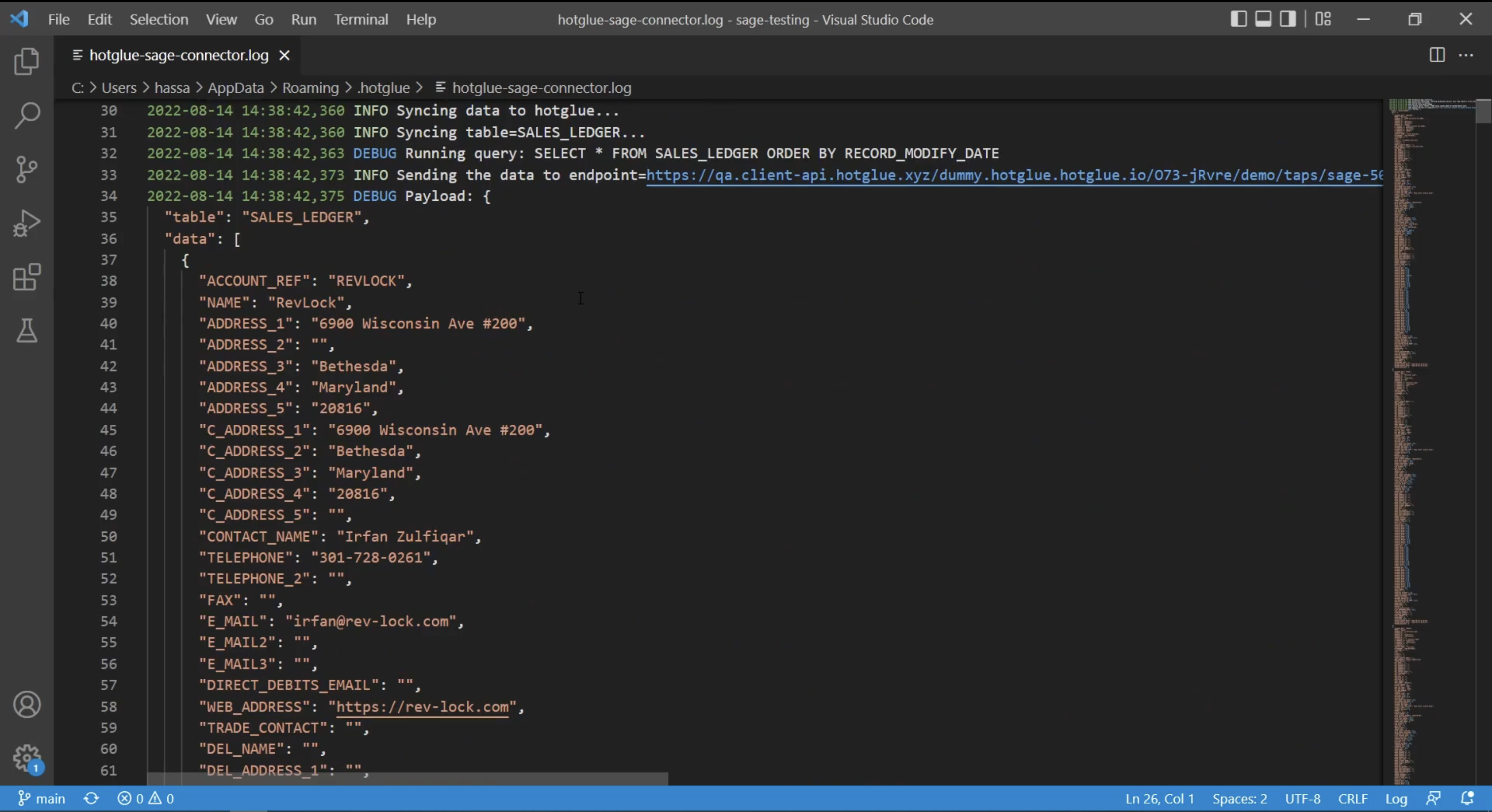Click the VS Code logo icon

coord(19,19)
